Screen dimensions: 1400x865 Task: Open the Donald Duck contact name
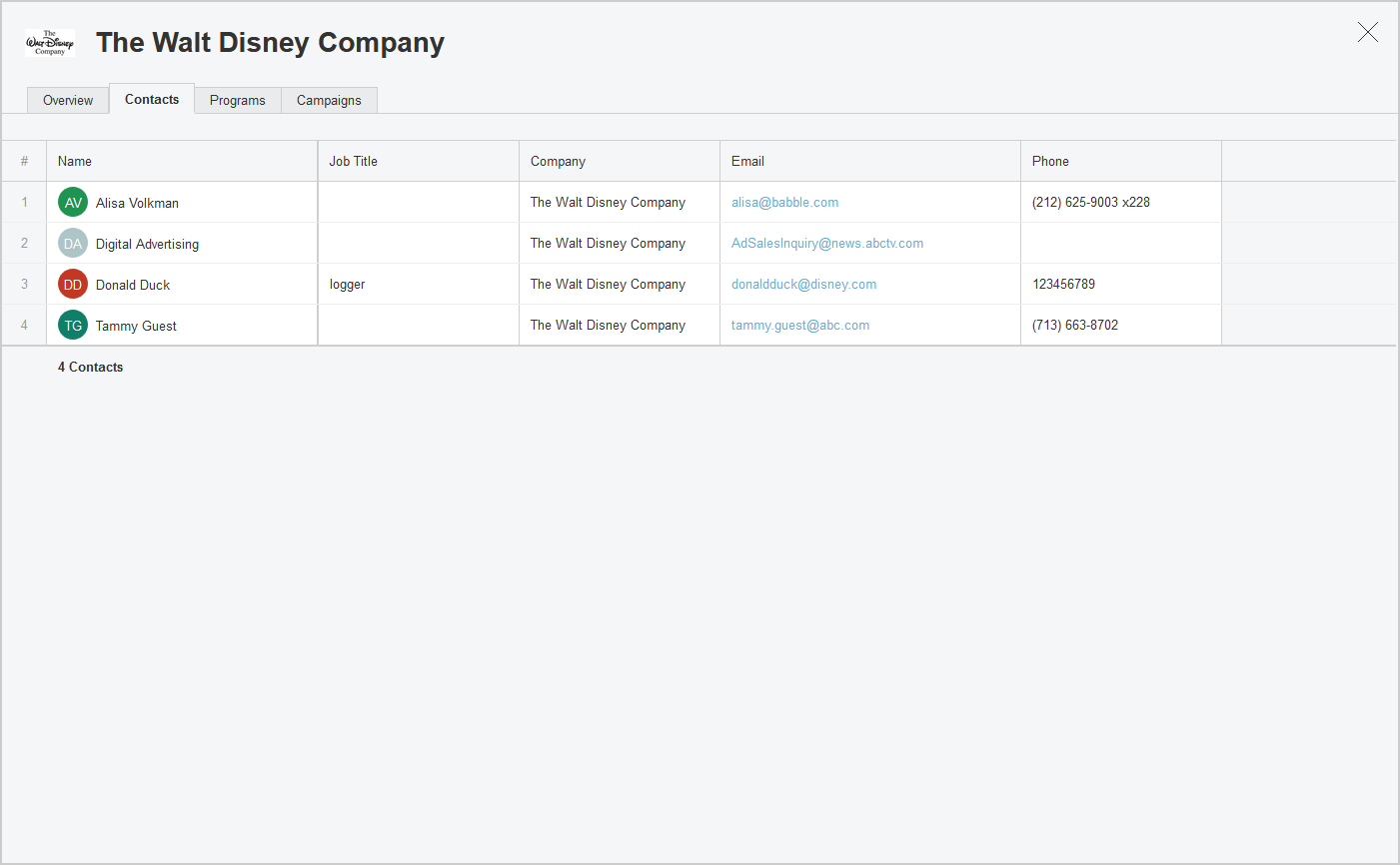coord(133,286)
